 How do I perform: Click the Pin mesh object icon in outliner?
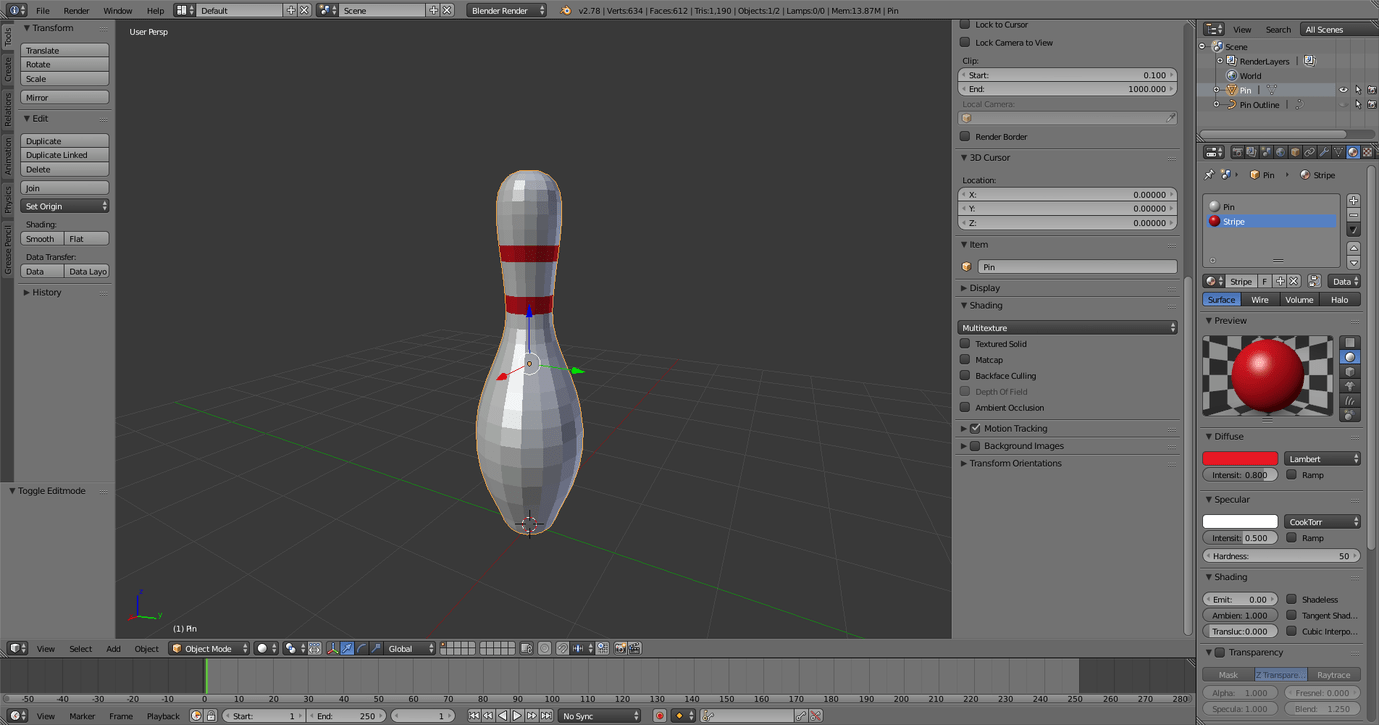click(1231, 90)
